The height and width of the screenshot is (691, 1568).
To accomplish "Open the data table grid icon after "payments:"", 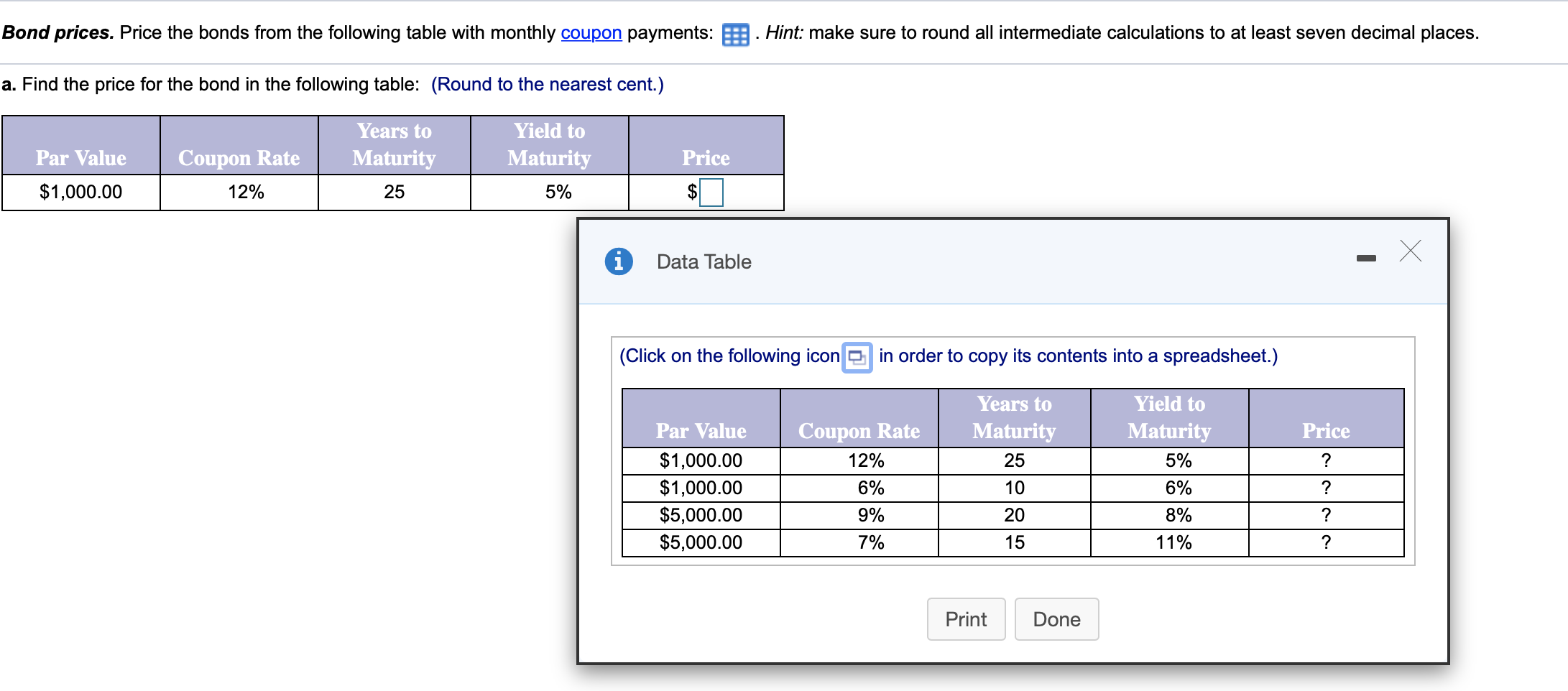I will point(735,34).
